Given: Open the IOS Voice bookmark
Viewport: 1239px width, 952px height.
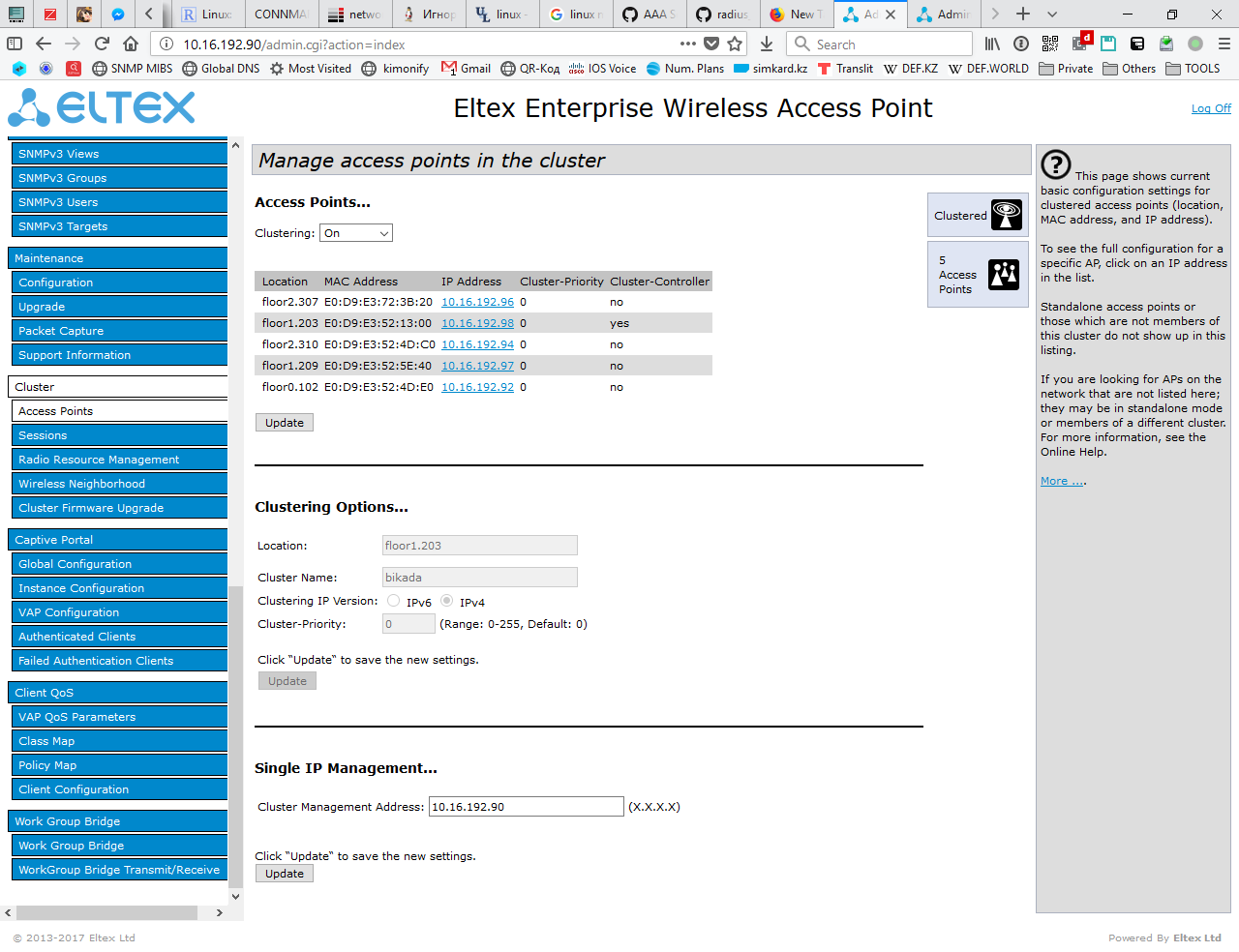Looking at the screenshot, I should 602,69.
